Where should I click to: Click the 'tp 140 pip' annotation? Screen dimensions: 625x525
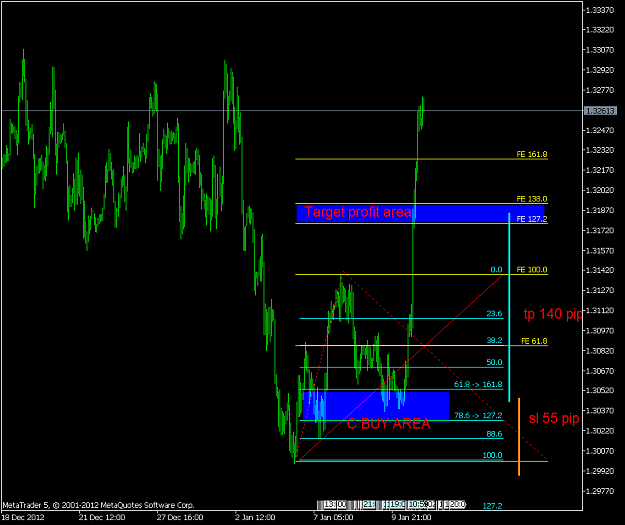(553, 314)
